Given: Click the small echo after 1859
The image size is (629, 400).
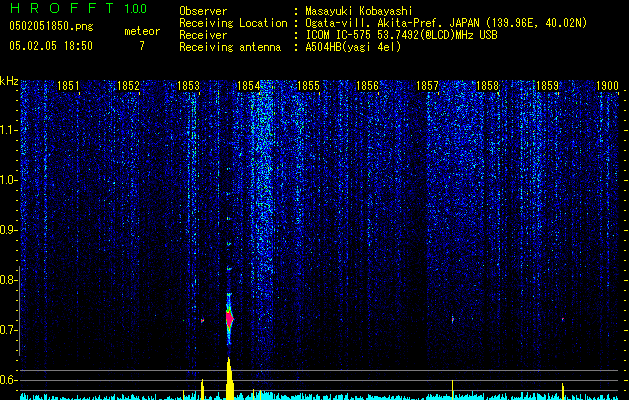Looking at the screenshot, I should pos(563,319).
